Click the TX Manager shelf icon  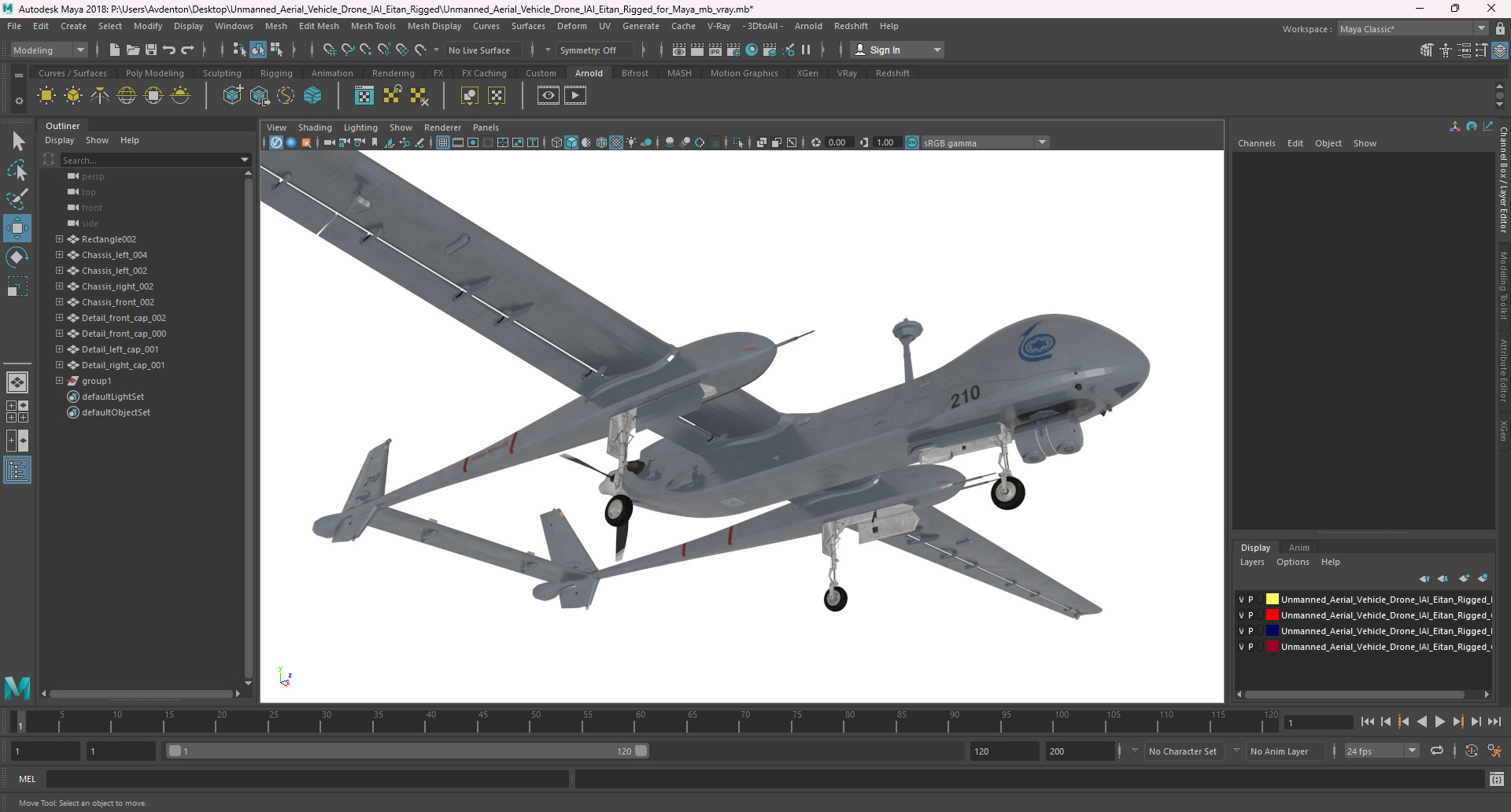364,96
